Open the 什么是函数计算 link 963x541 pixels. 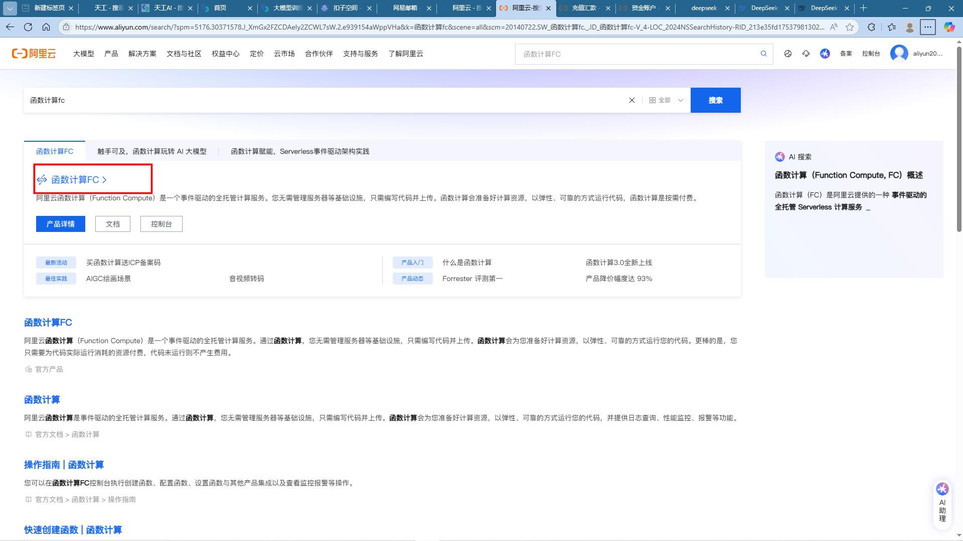467,262
